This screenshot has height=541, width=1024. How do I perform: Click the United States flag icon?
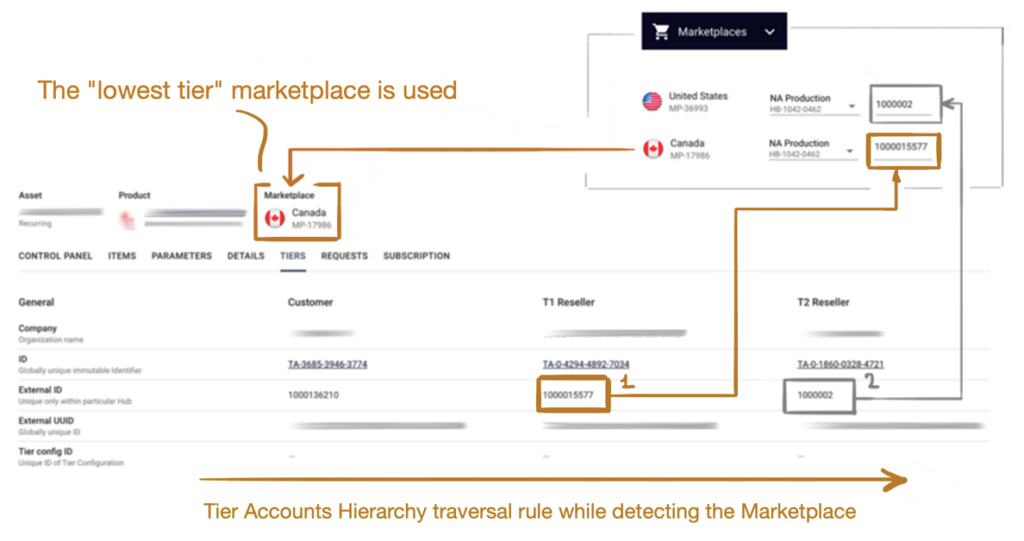(x=652, y=101)
